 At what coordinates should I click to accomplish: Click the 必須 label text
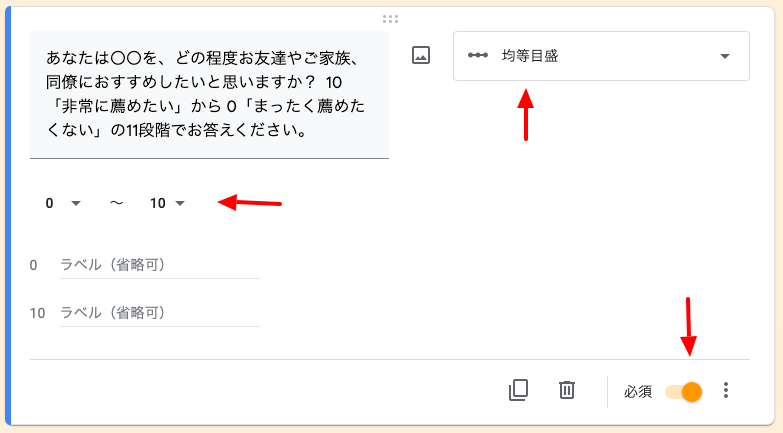click(638, 392)
